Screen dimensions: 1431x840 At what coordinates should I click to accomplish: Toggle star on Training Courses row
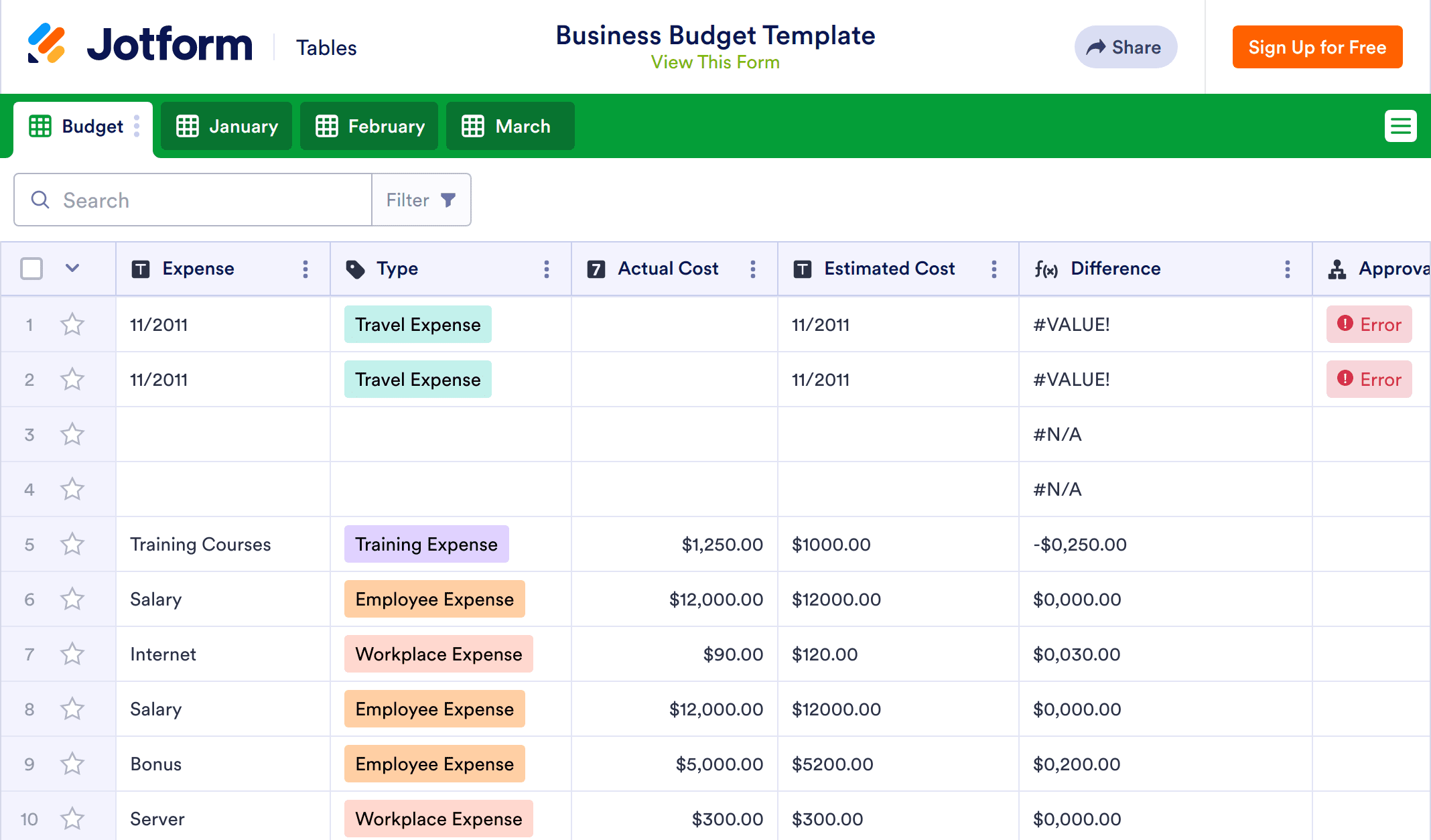click(x=72, y=545)
